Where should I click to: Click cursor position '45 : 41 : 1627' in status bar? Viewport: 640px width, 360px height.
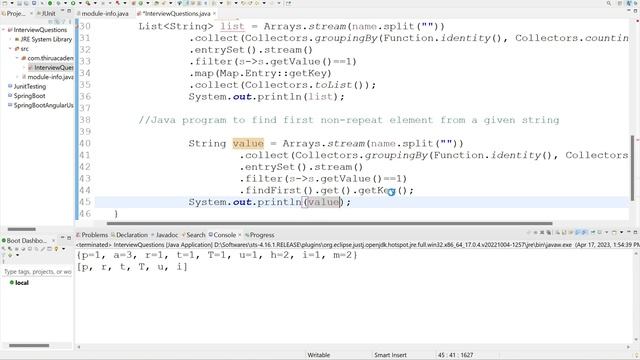click(x=456, y=355)
